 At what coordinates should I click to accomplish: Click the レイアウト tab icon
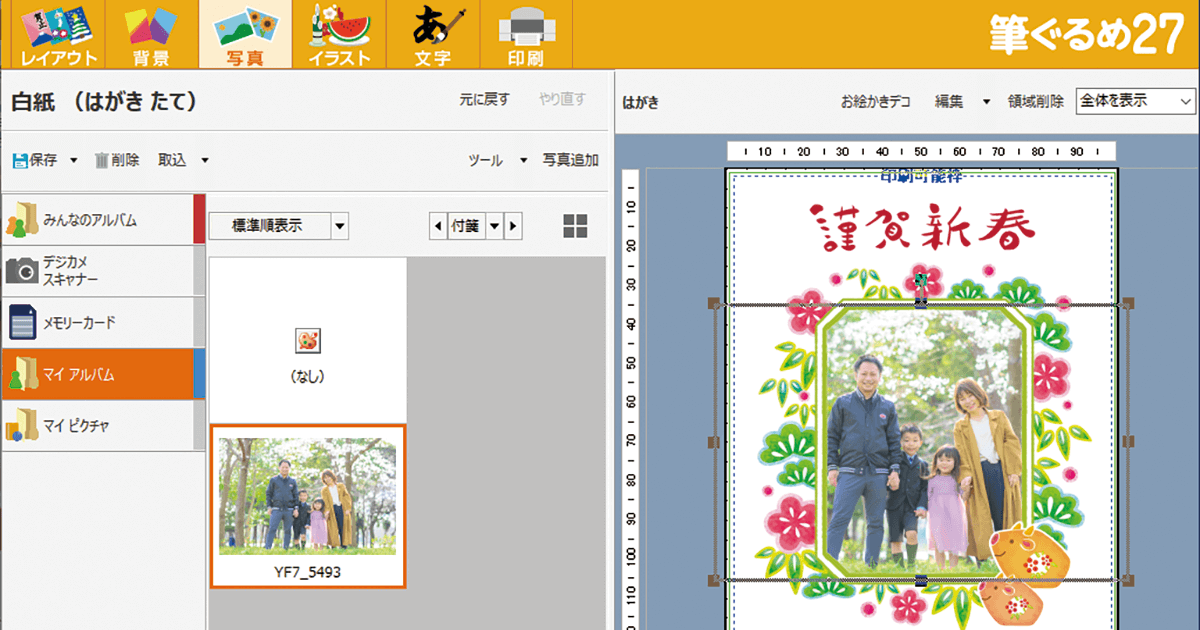pyautogui.click(x=57, y=25)
